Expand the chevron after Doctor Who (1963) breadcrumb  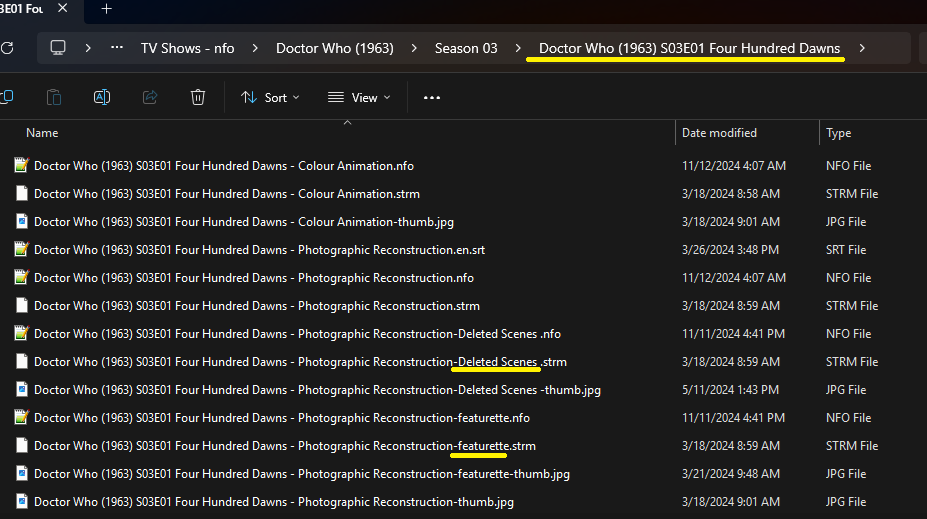414,48
